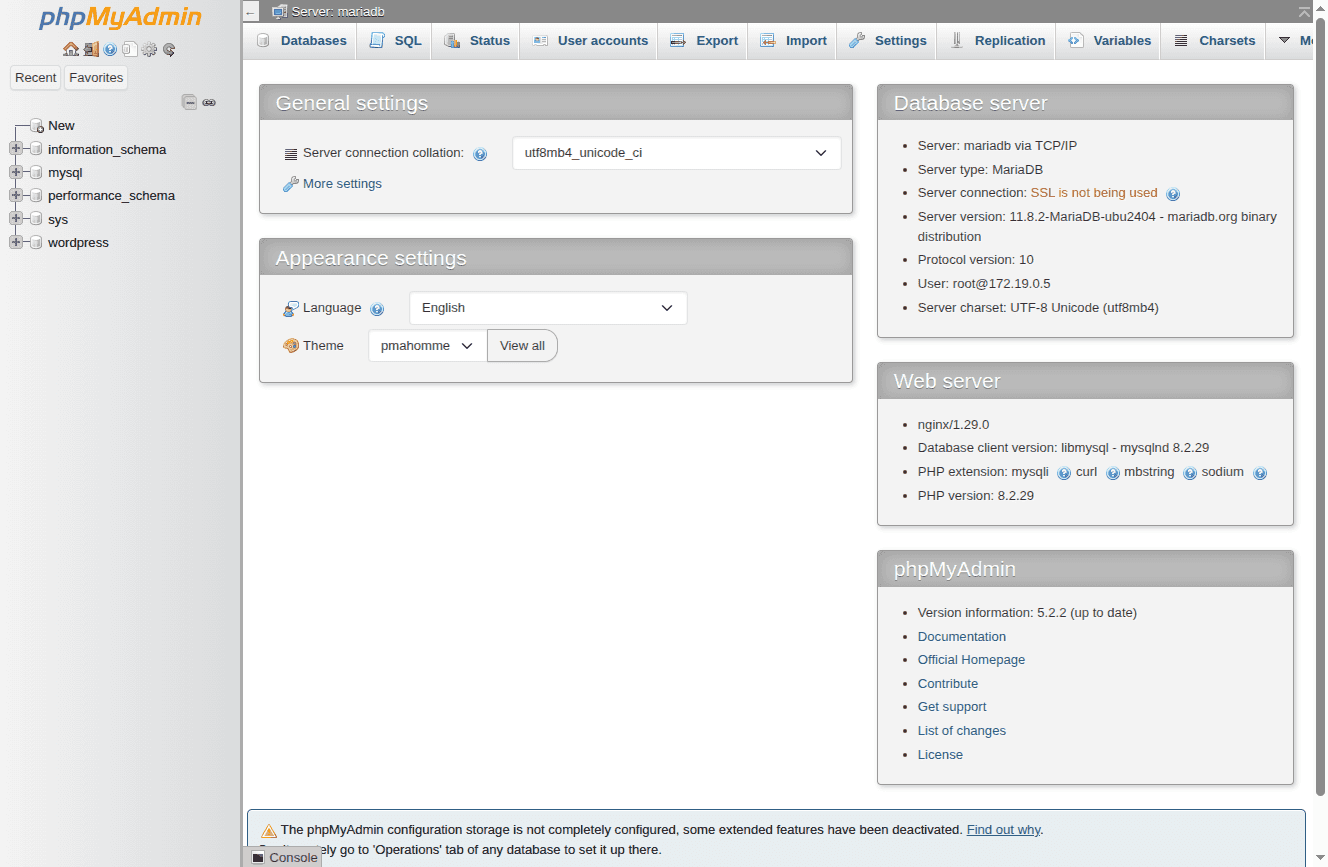Open the Server connection collation dropdown
The image size is (1328, 867).
click(676, 153)
